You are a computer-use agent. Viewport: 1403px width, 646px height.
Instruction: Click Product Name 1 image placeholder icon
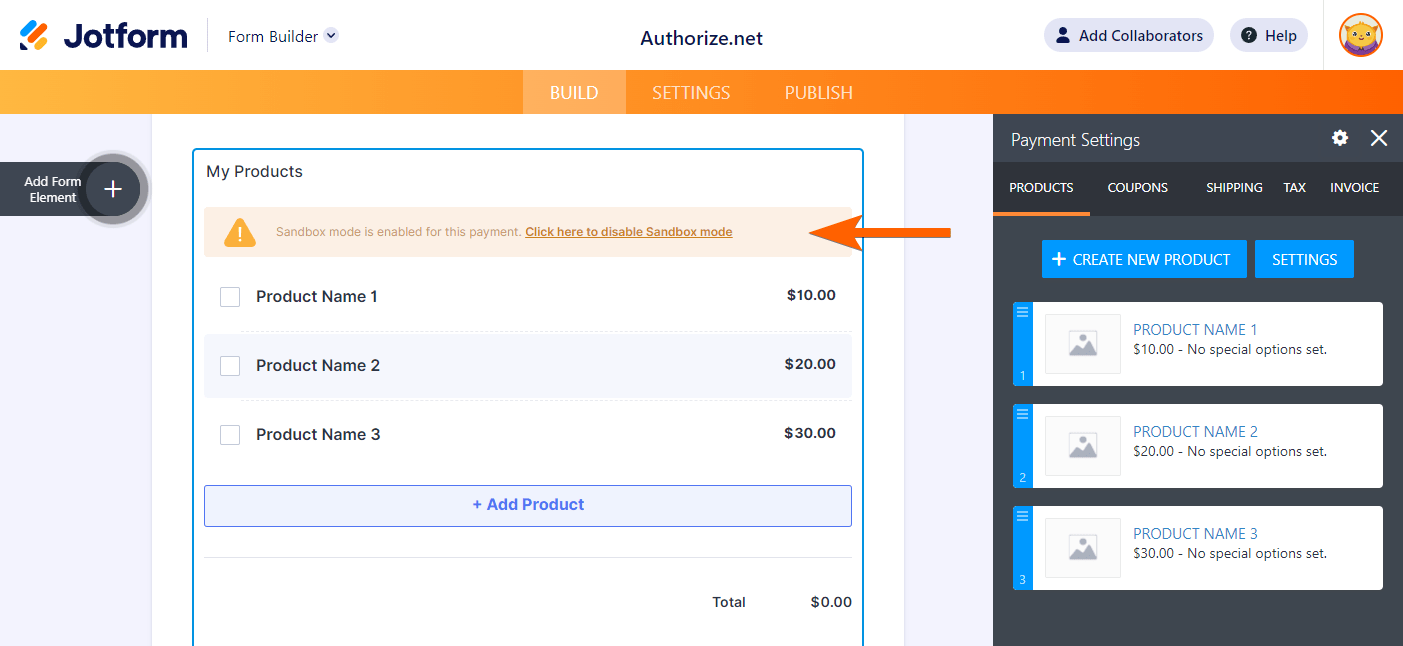click(1082, 344)
